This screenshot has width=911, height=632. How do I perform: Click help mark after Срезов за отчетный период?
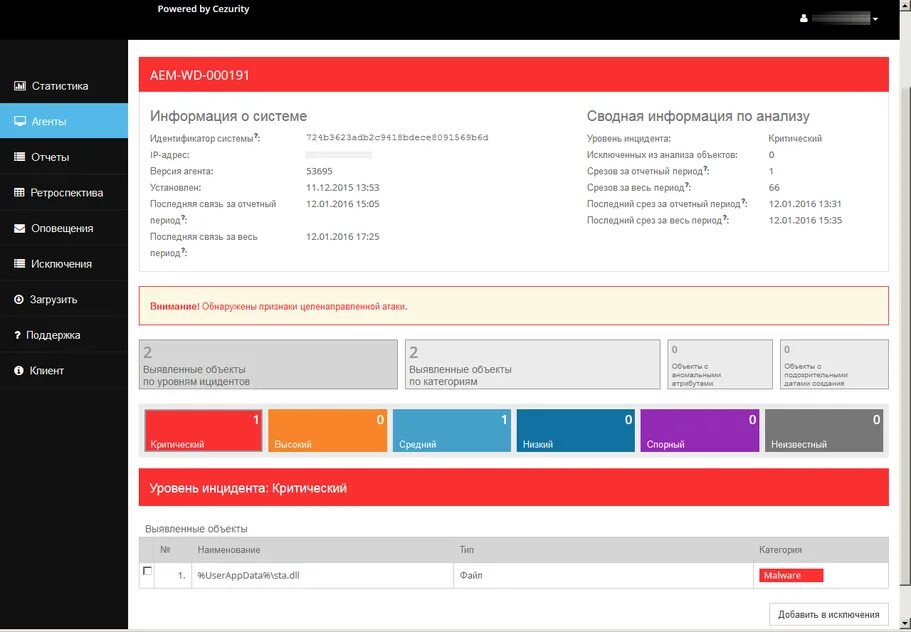[706, 169]
